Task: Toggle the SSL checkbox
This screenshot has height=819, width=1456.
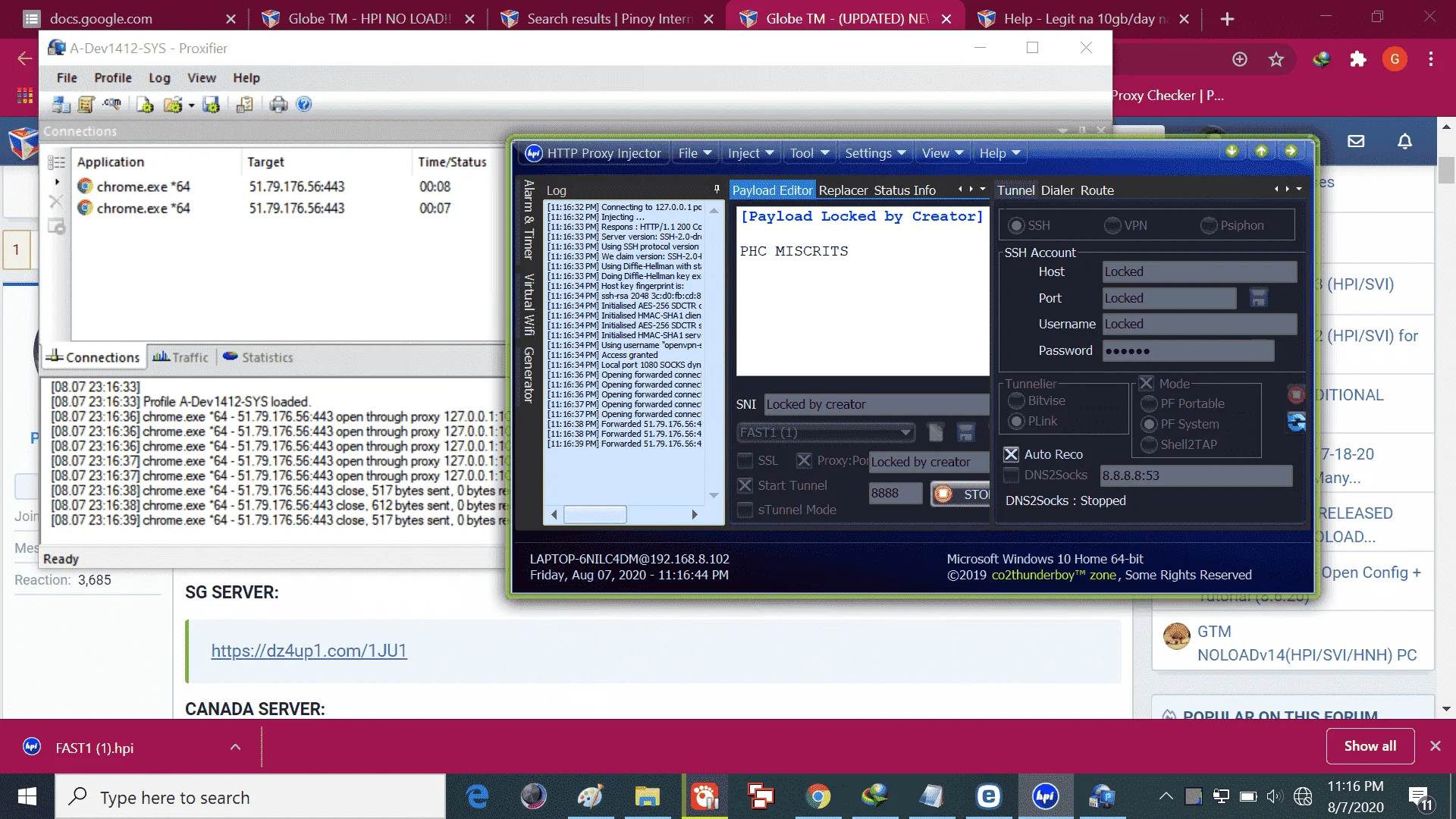Action: (745, 460)
